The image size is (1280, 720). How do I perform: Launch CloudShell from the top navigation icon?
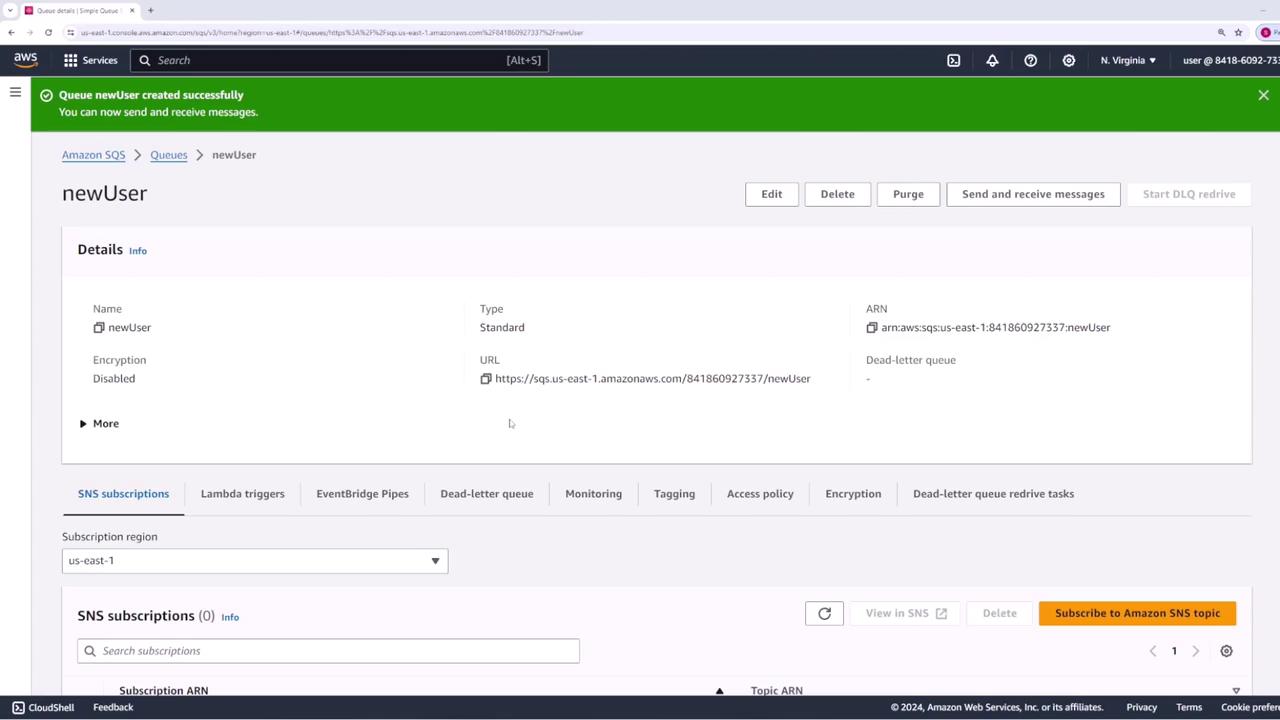point(954,60)
